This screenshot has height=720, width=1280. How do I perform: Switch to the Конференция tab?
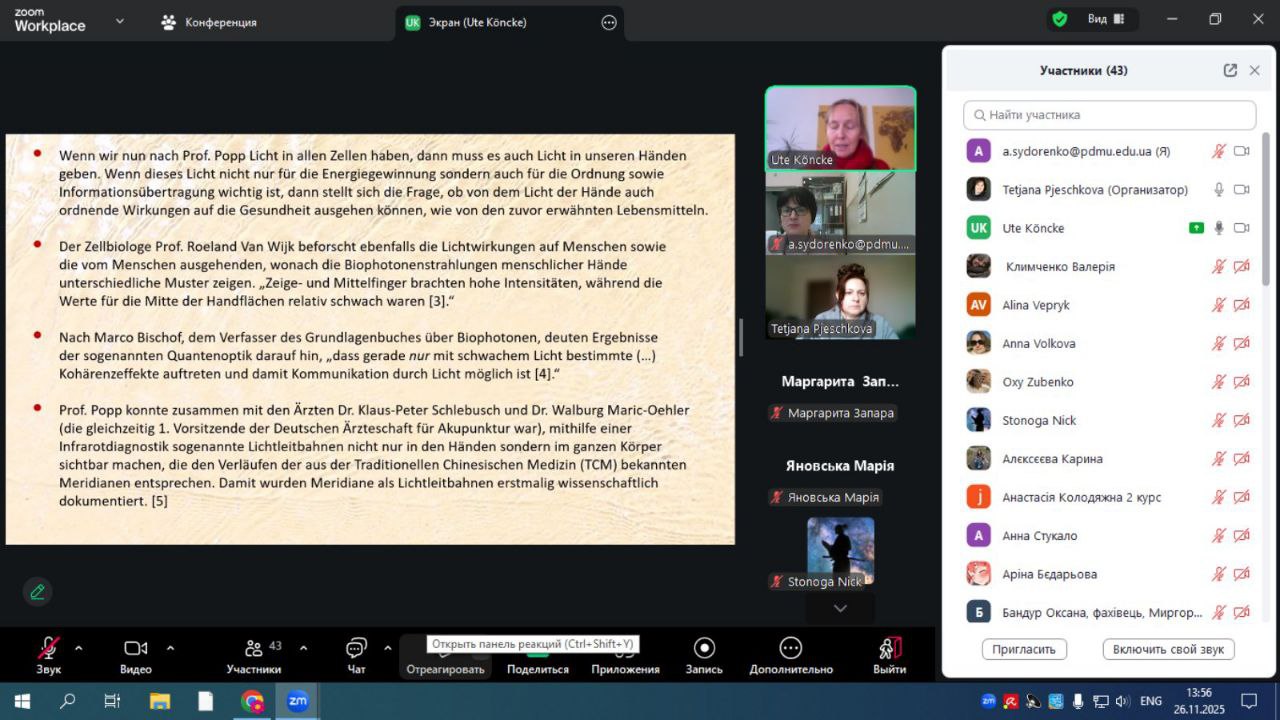pyautogui.click(x=209, y=22)
